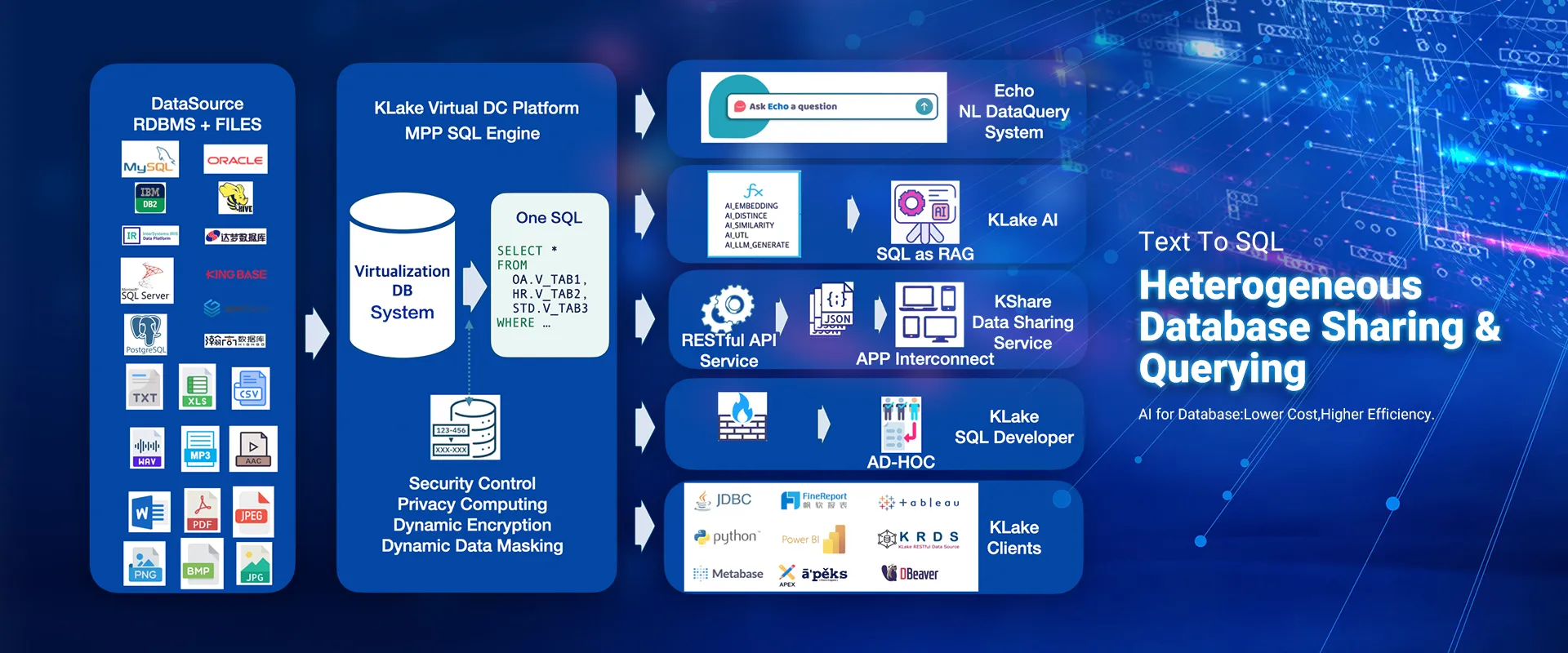
Task: Select the CSV file icon
Action: (x=250, y=389)
